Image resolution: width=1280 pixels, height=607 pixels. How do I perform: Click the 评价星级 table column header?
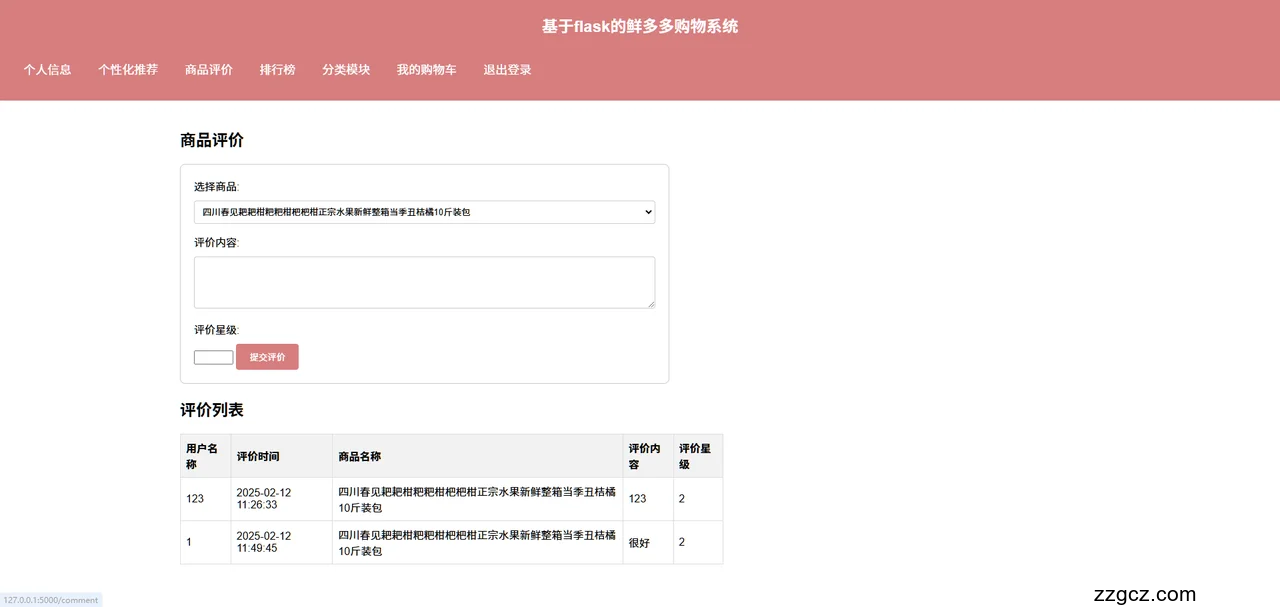pos(697,456)
